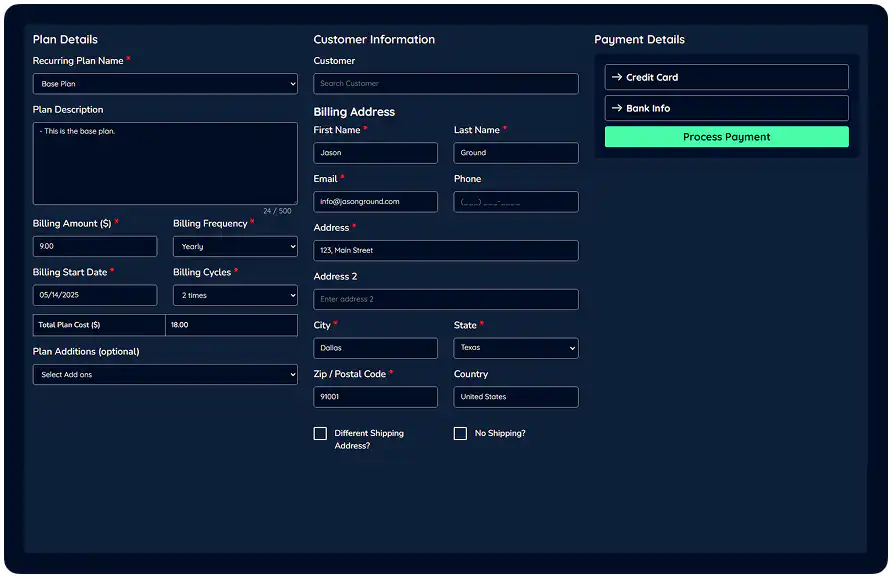The height and width of the screenshot is (578, 892).
Task: Select the Bank Info payment method
Action: coord(726,108)
